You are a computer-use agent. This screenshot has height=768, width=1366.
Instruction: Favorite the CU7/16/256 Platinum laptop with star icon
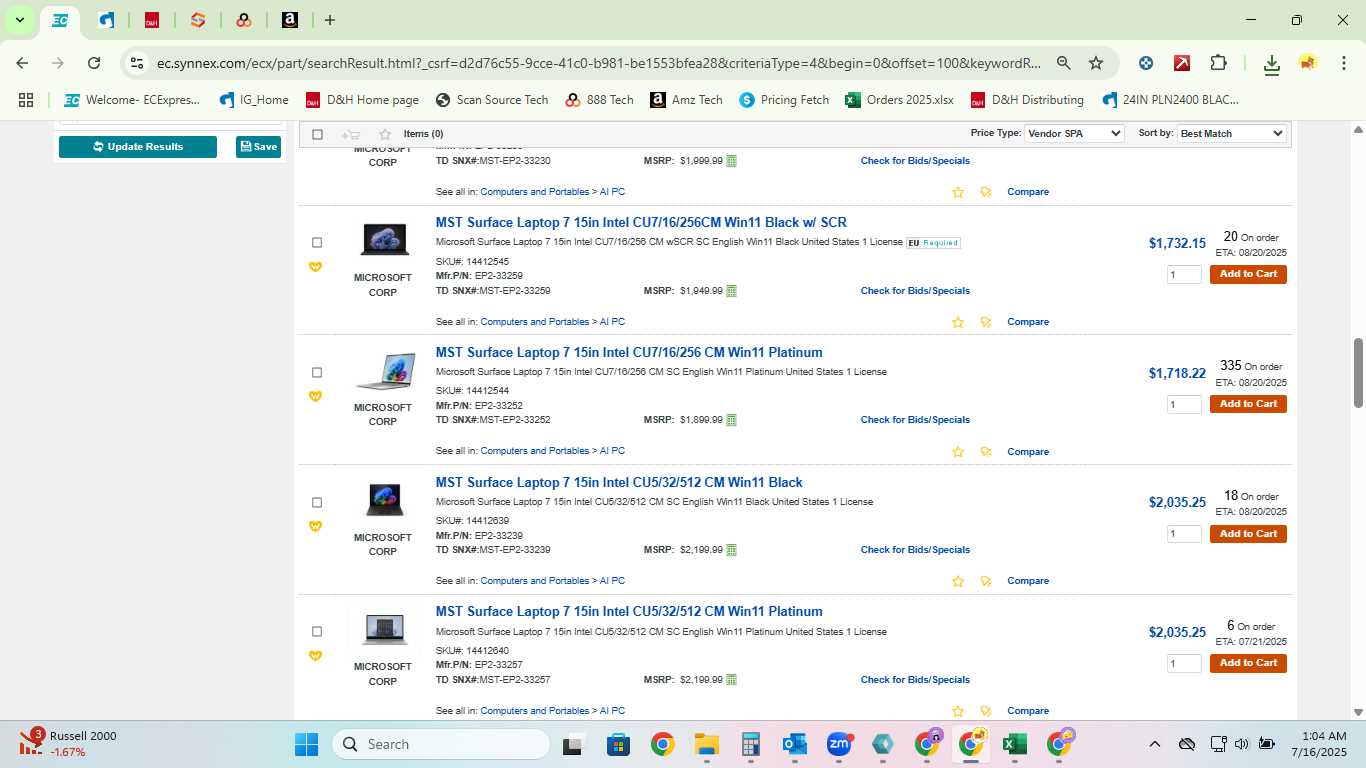click(x=958, y=452)
